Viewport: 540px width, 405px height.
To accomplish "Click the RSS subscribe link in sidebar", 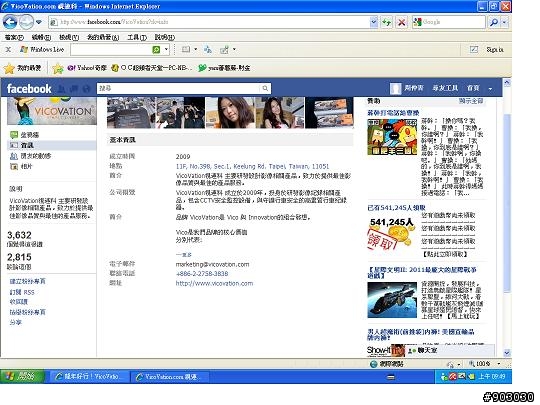I will (22, 292).
